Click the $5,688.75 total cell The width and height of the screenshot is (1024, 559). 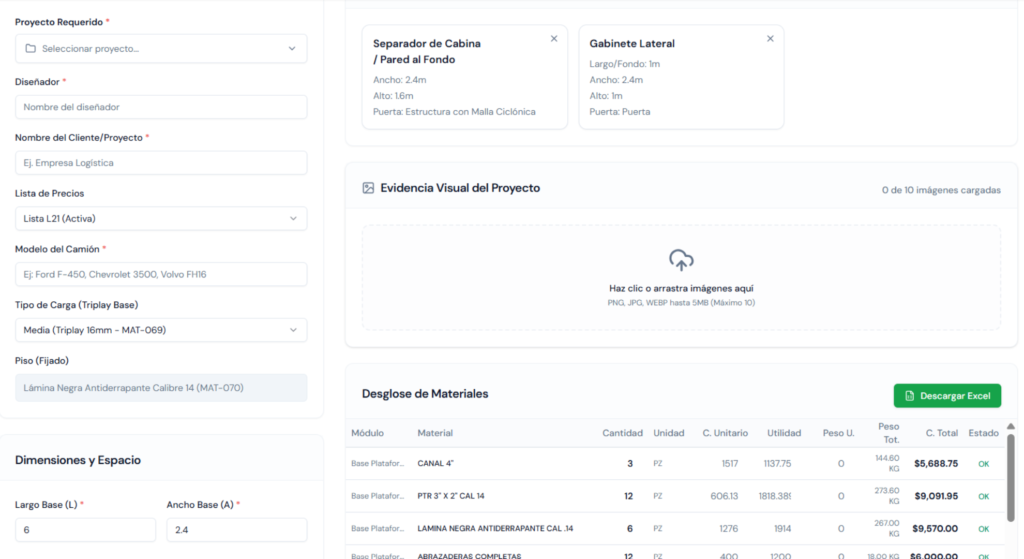pos(936,464)
